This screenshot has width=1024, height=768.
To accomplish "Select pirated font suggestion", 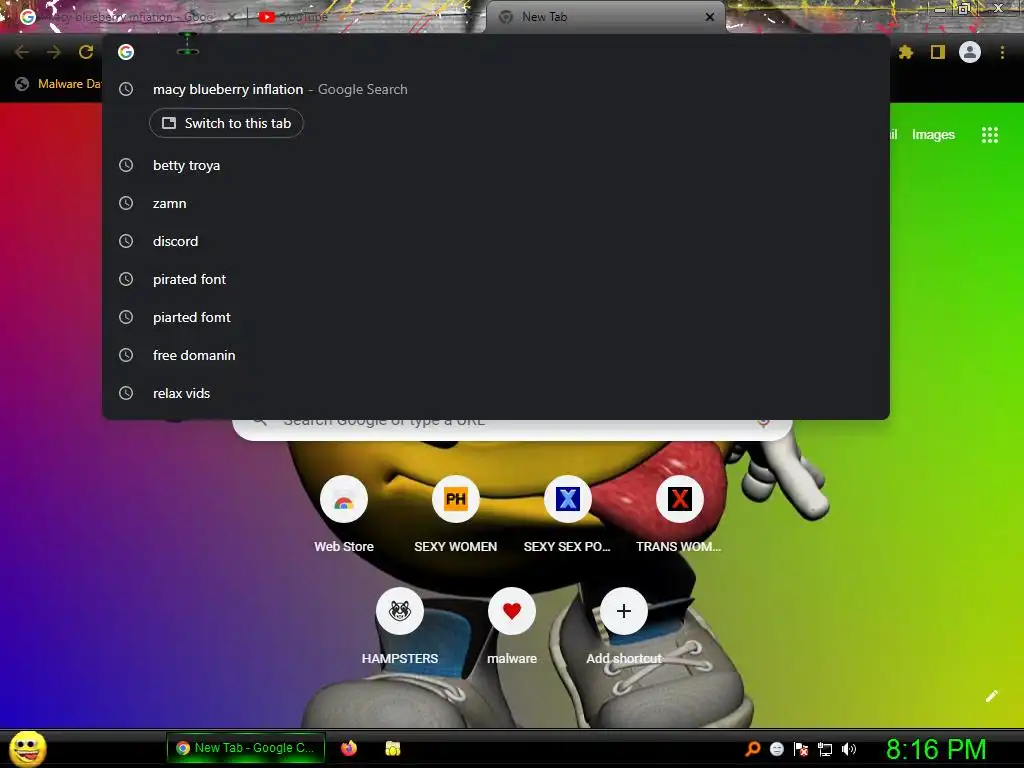I will (x=496, y=279).
